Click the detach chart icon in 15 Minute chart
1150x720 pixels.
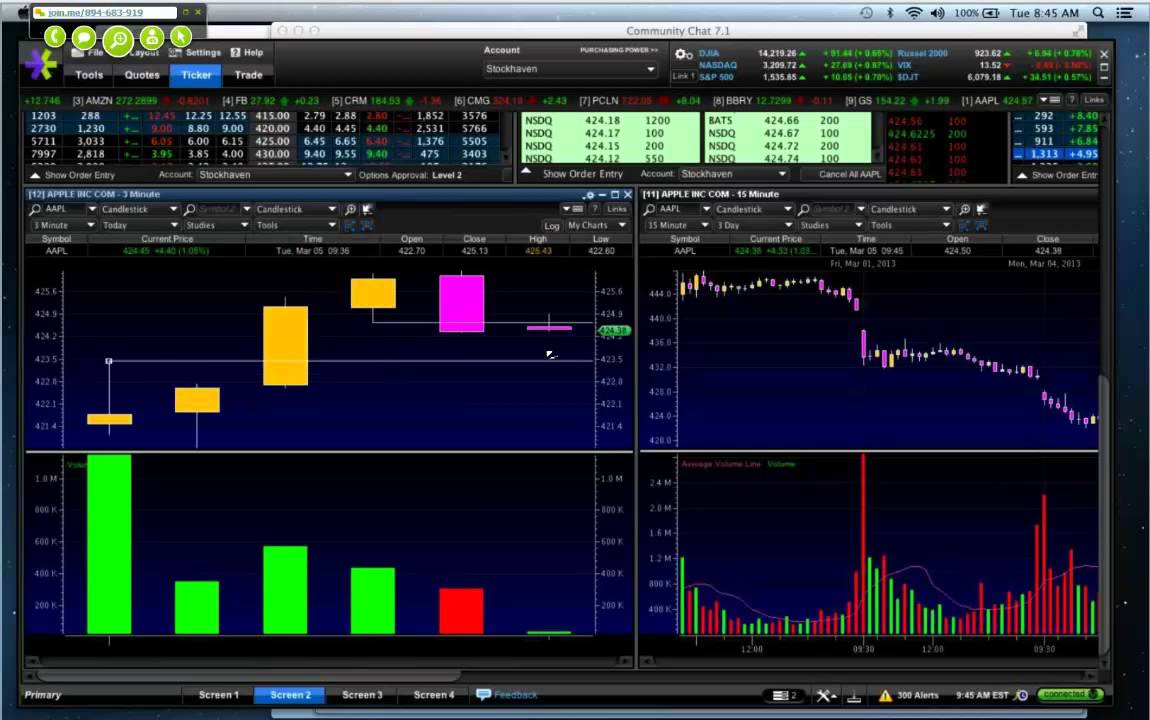[981, 210]
